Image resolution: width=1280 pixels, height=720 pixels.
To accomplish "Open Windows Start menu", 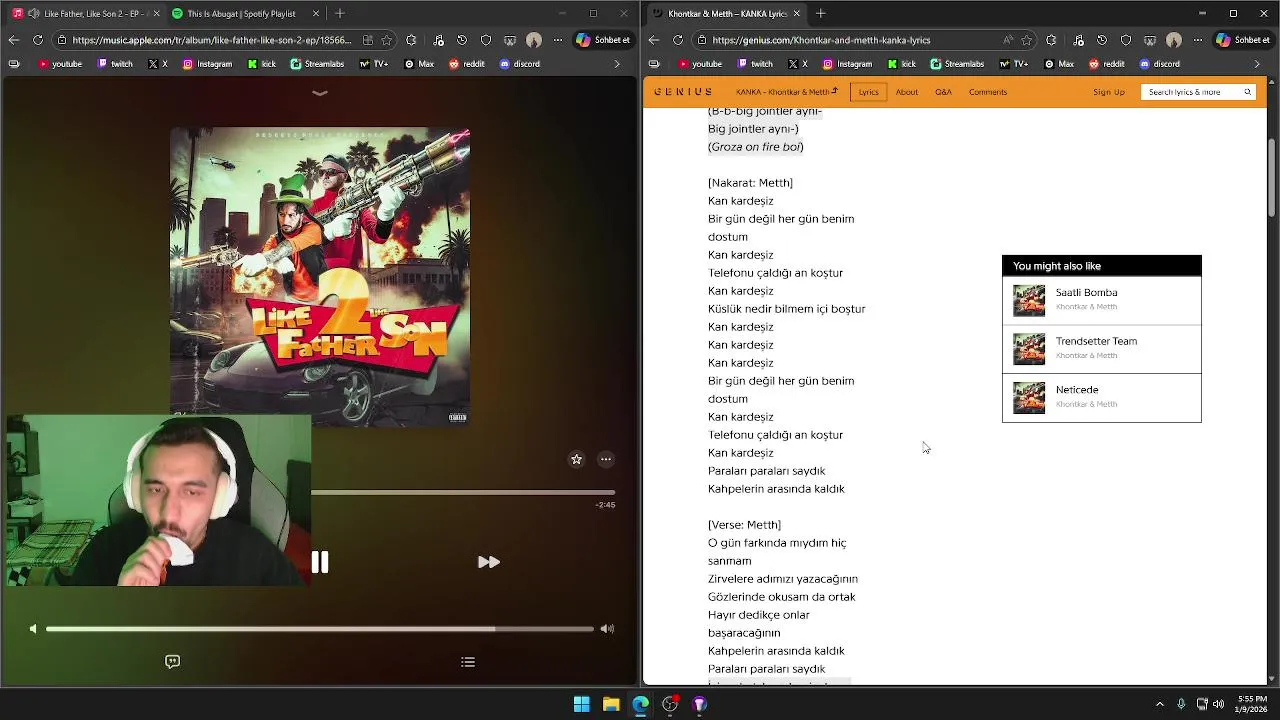I will coord(581,704).
